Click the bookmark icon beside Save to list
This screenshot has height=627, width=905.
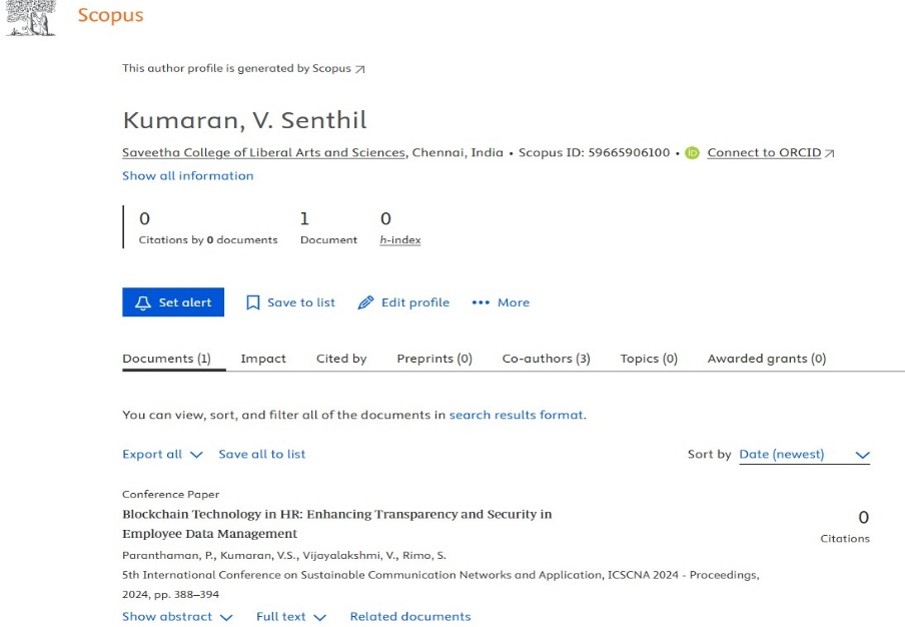(253, 303)
